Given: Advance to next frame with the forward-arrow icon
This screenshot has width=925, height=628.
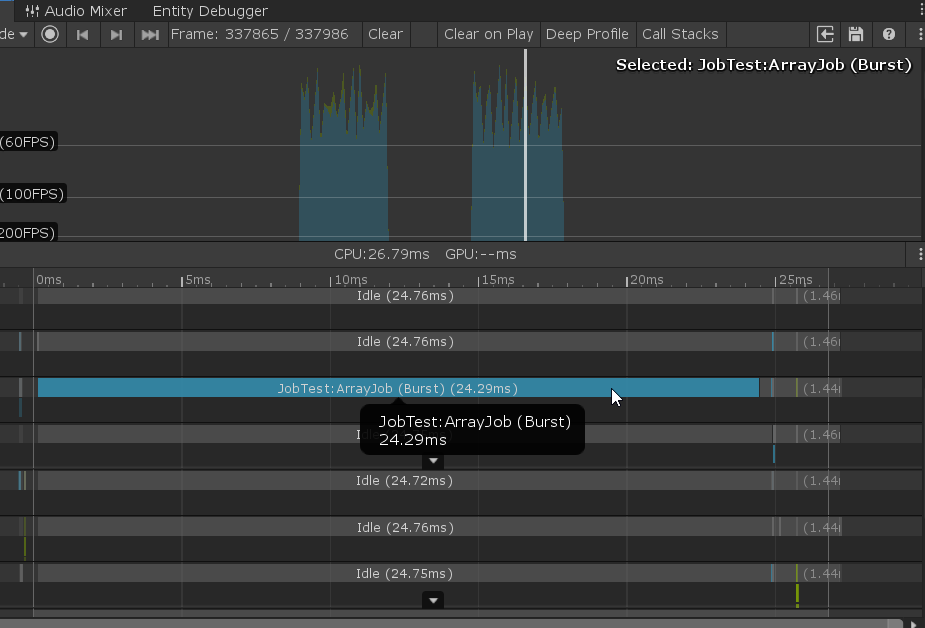Looking at the screenshot, I should [115, 34].
